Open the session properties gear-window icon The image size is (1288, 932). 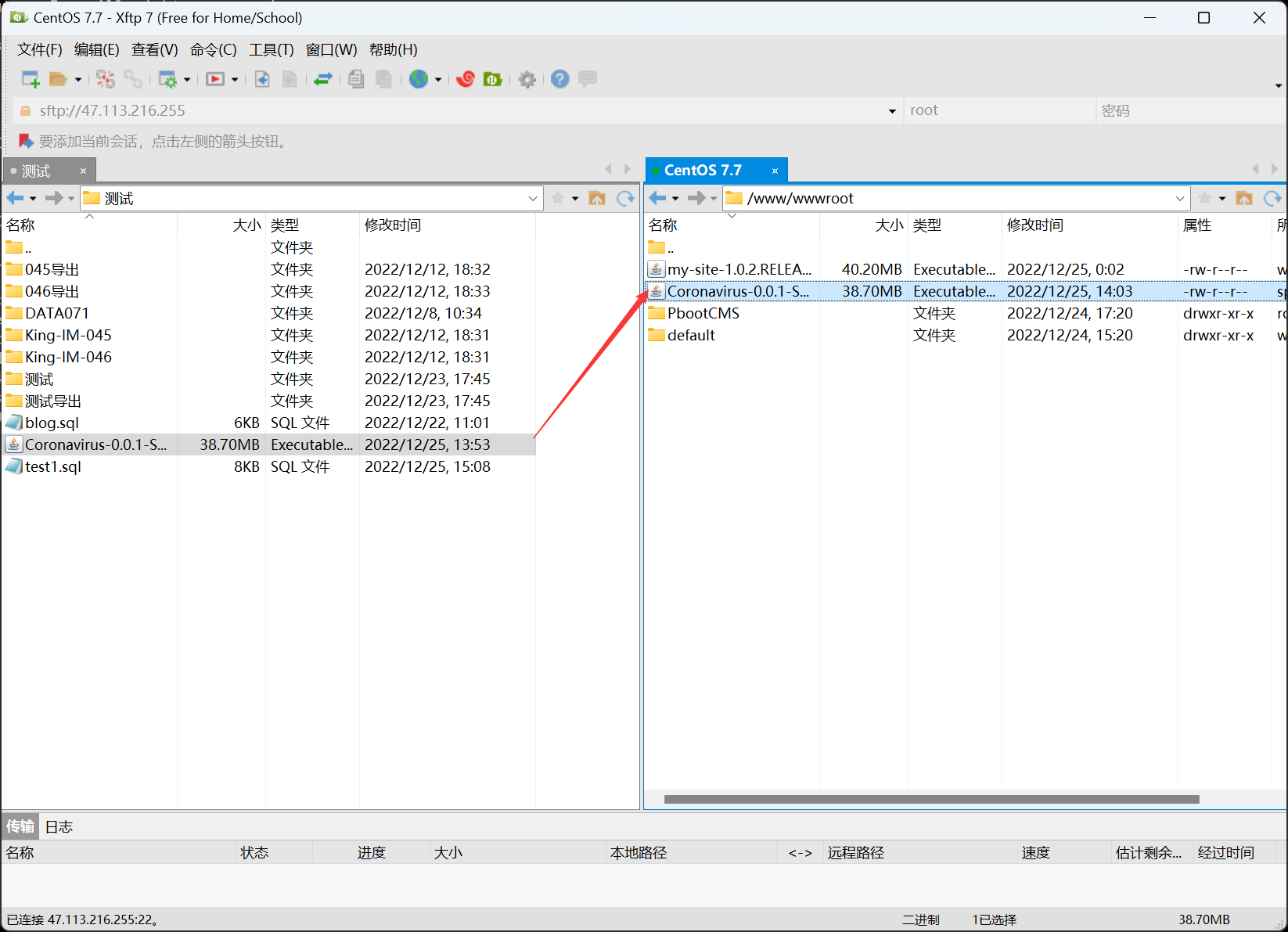[x=167, y=79]
